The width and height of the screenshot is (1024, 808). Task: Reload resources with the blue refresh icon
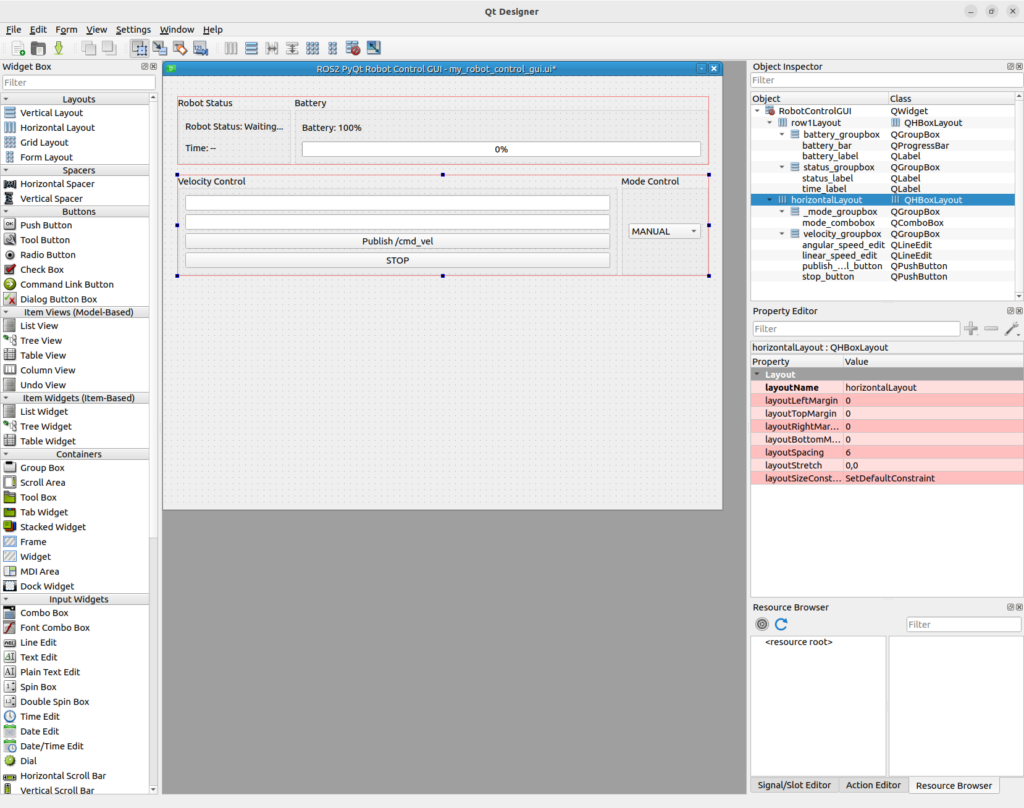(x=781, y=624)
